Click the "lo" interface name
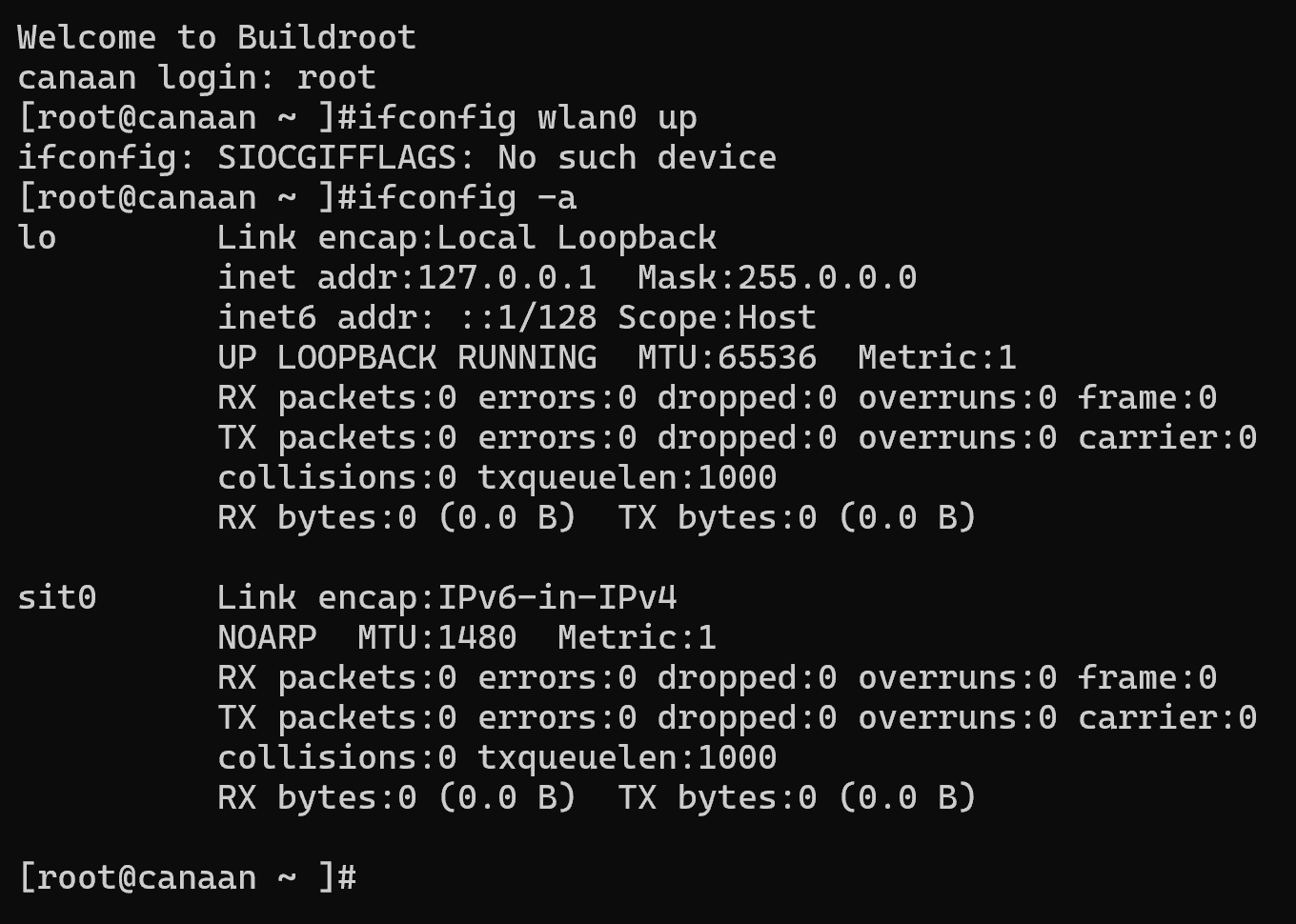The width and height of the screenshot is (1296, 924). coord(37,237)
